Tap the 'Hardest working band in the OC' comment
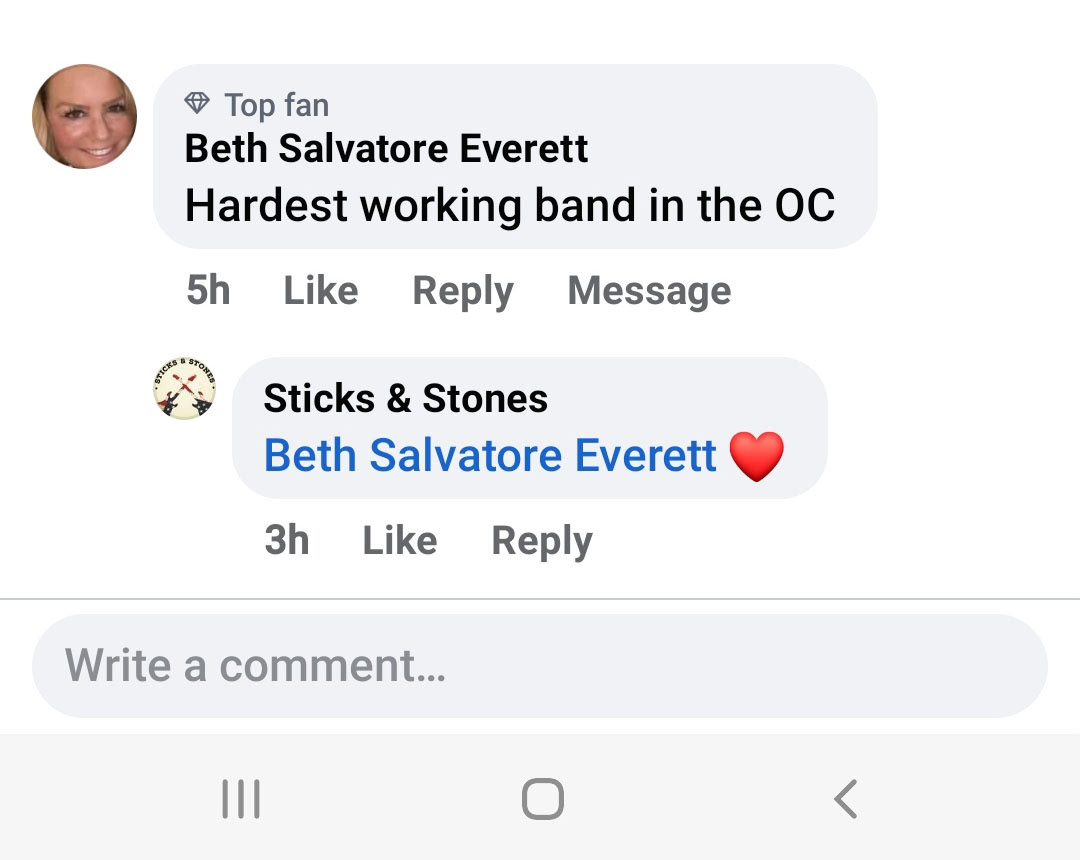The image size is (1080, 860). click(x=509, y=206)
